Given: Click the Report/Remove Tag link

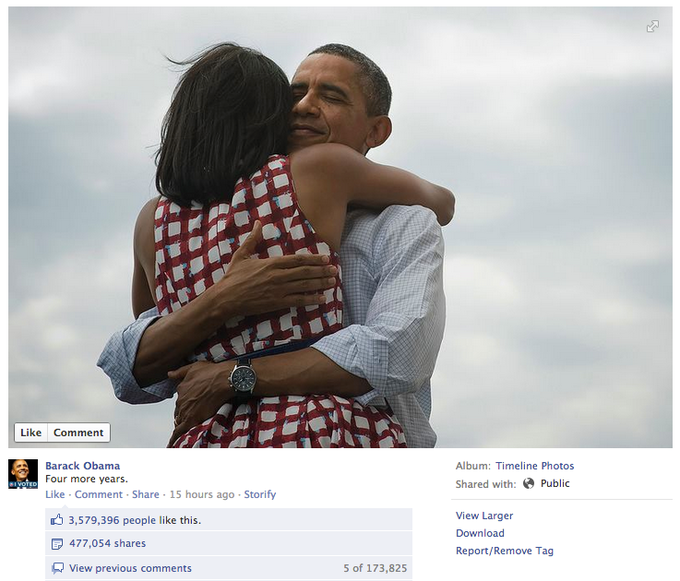Looking at the screenshot, I should 504,551.
